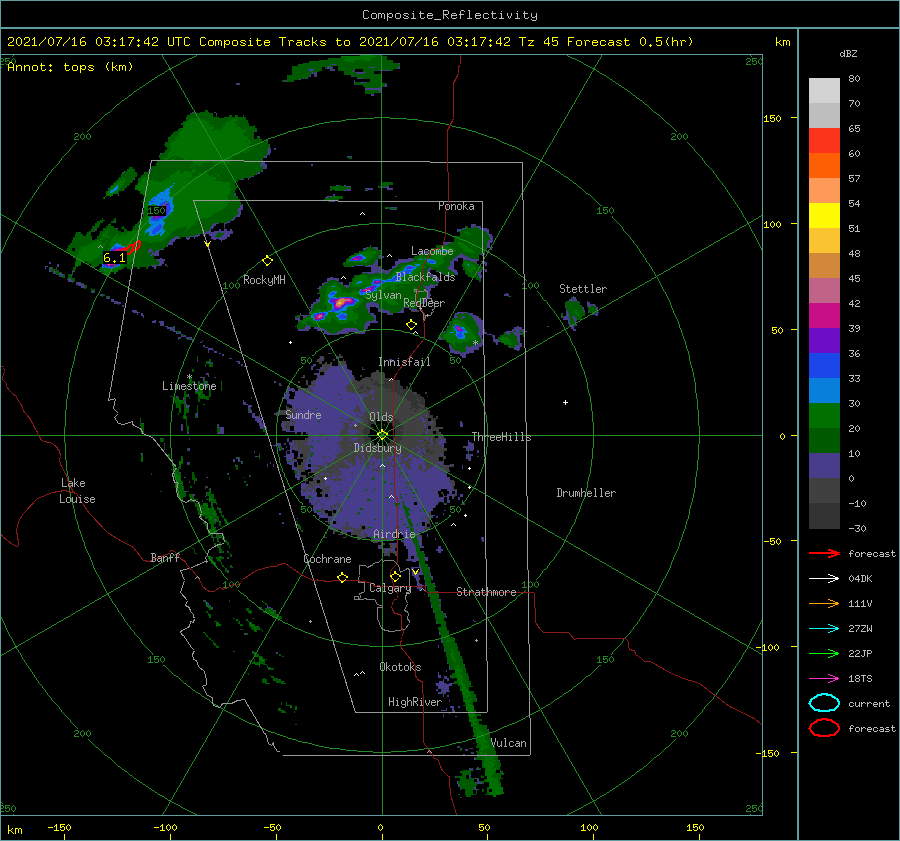Image resolution: width=900 pixels, height=841 pixels.
Task: Click the Composite_Reflectivity title
Action: pos(450,15)
